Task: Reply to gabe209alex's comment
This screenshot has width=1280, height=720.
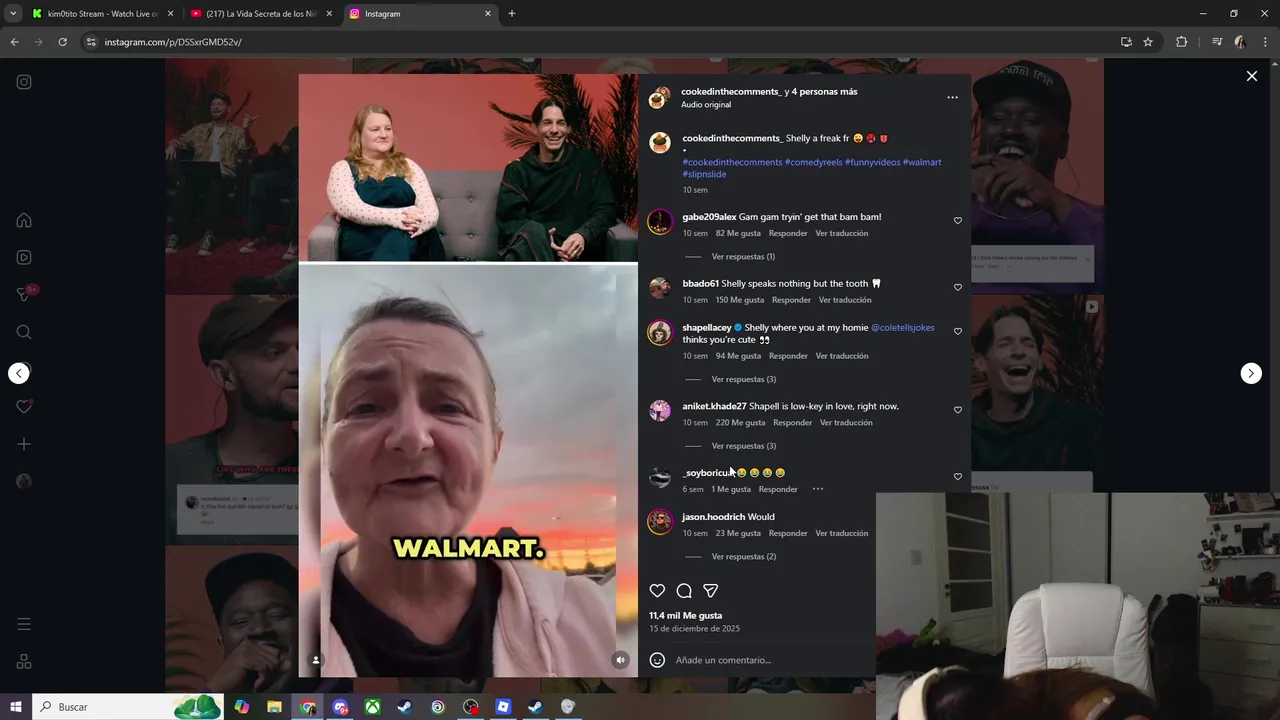Action: click(x=788, y=233)
